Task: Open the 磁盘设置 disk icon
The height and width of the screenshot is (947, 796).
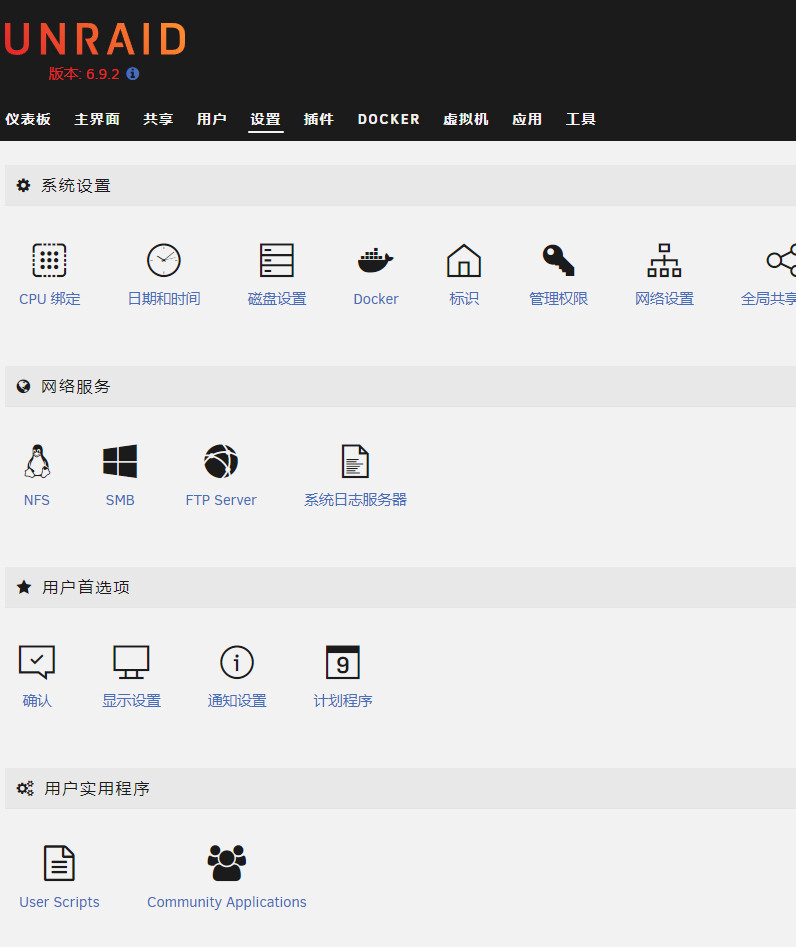Action: pos(277,260)
